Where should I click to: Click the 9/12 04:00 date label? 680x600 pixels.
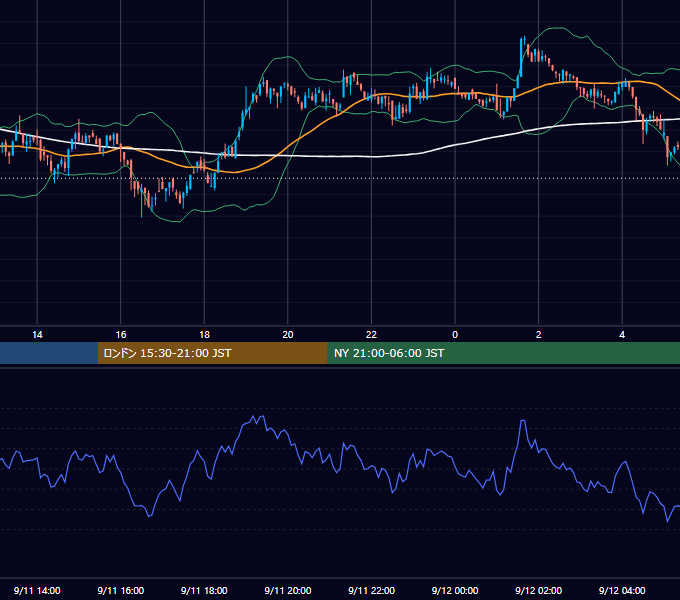622,590
